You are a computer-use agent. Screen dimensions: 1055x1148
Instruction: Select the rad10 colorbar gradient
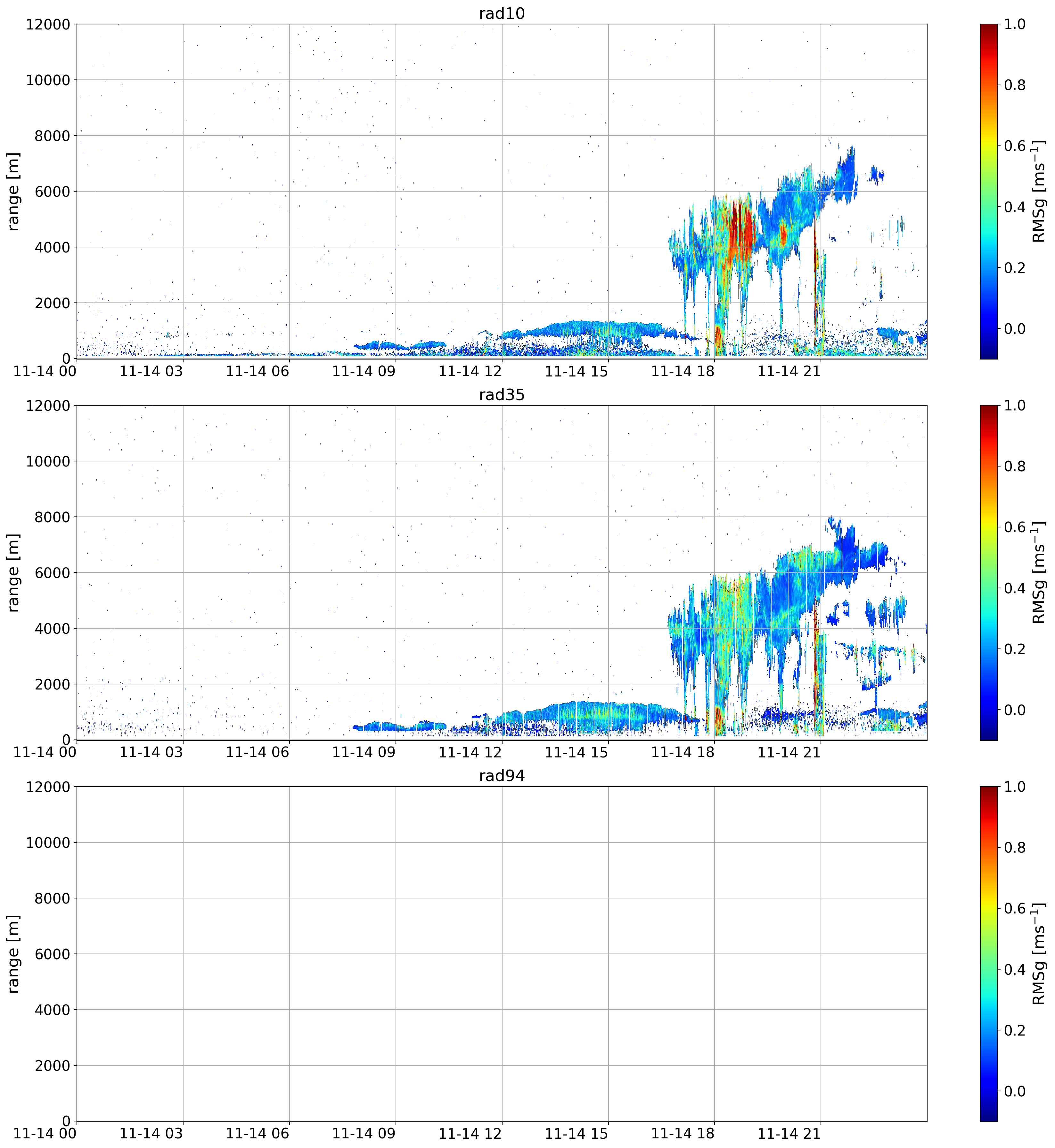(989, 191)
